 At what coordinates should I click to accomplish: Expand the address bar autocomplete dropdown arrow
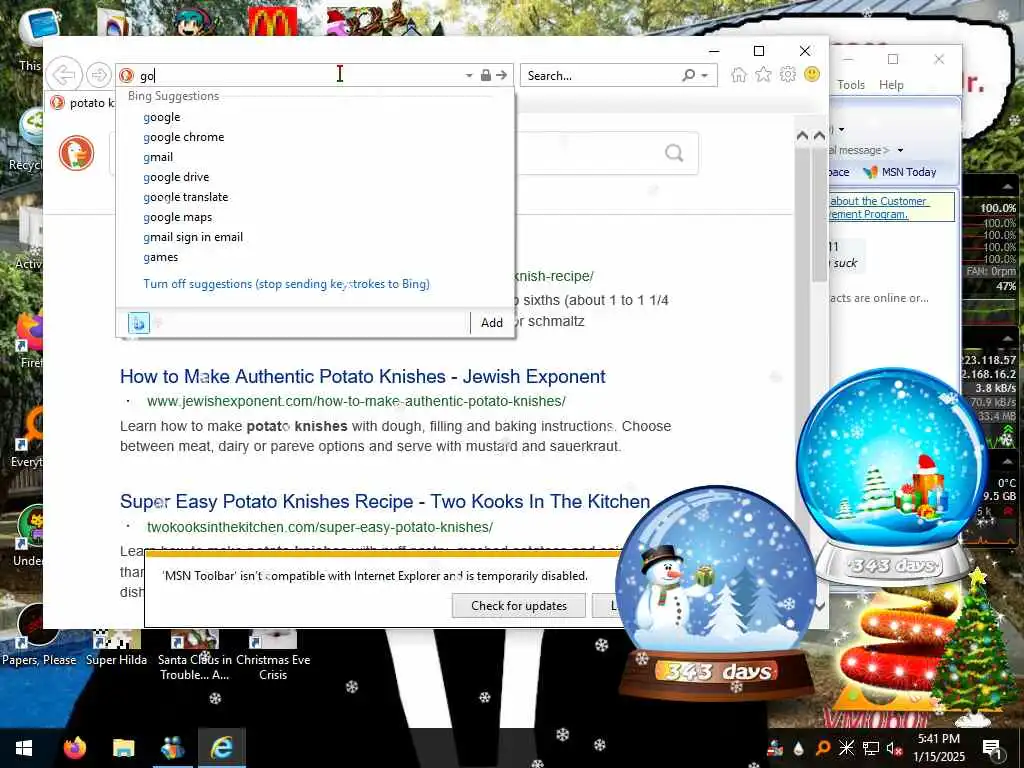[469, 76]
